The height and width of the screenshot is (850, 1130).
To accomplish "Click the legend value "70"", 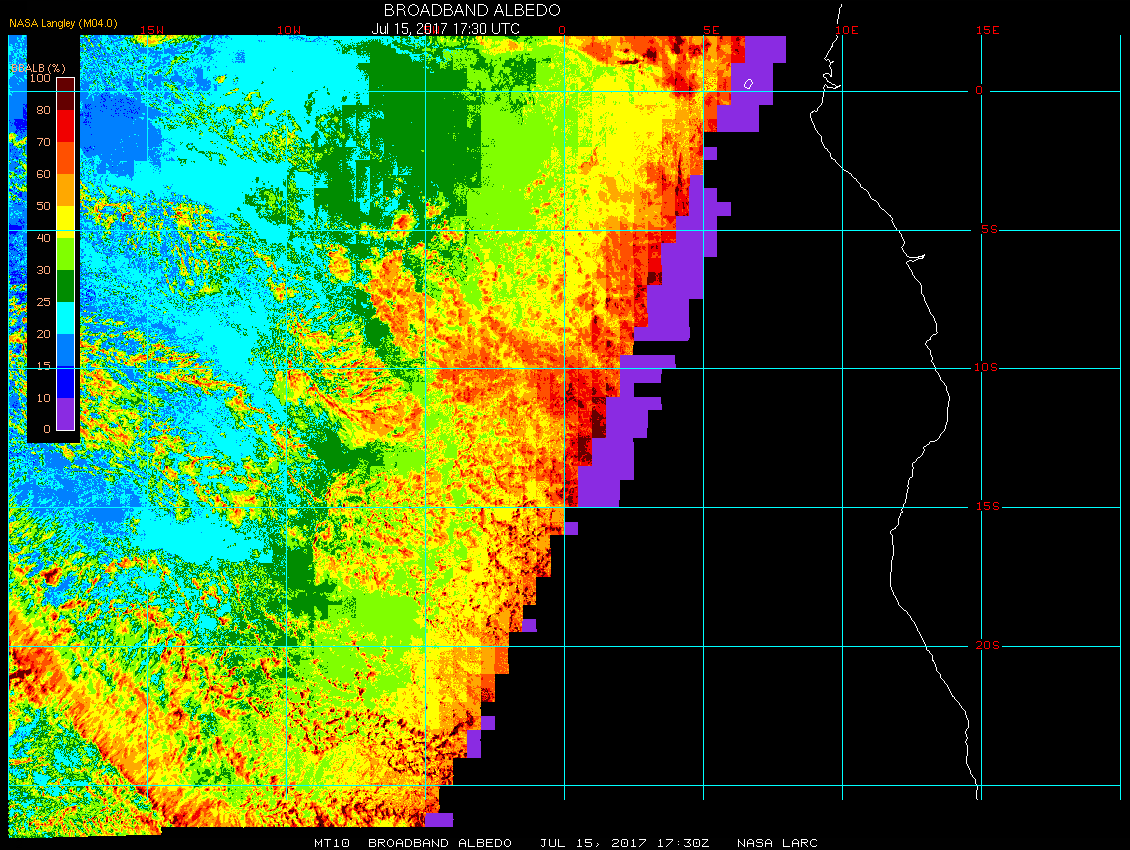I will (x=44, y=142).
